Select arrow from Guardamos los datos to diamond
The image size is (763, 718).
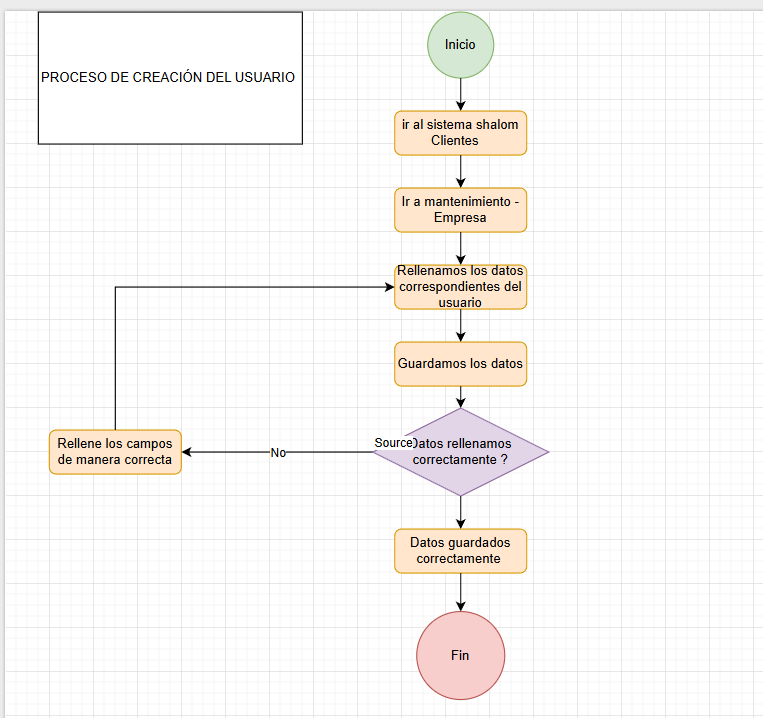(x=461, y=396)
